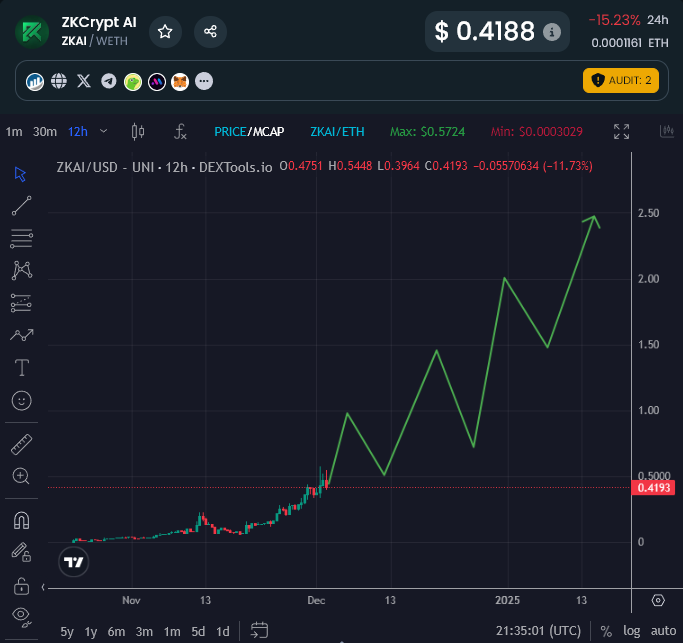Set date range to 6m
The image size is (683, 643).
[116, 632]
